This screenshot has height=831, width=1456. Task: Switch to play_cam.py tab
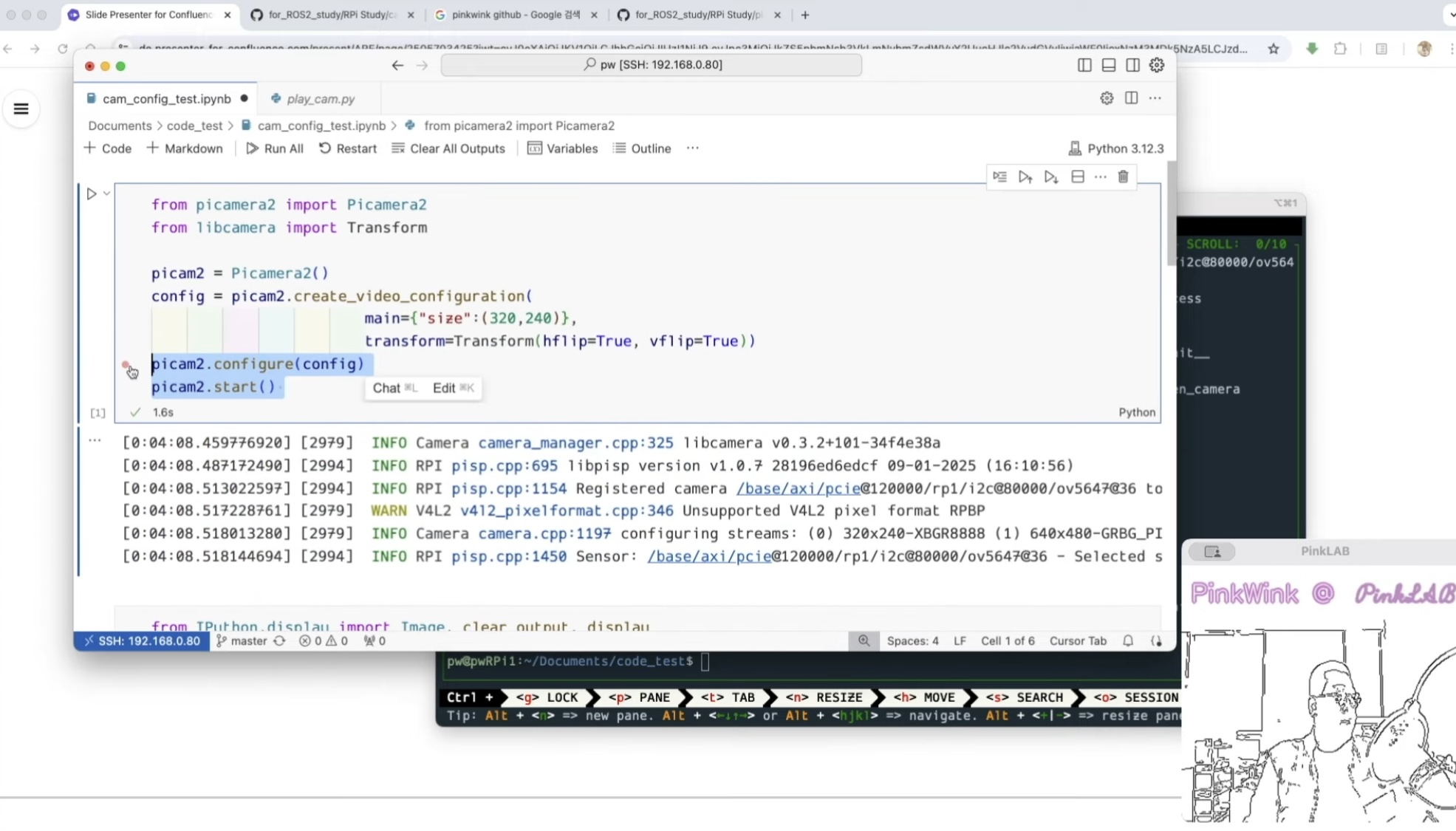[320, 98]
